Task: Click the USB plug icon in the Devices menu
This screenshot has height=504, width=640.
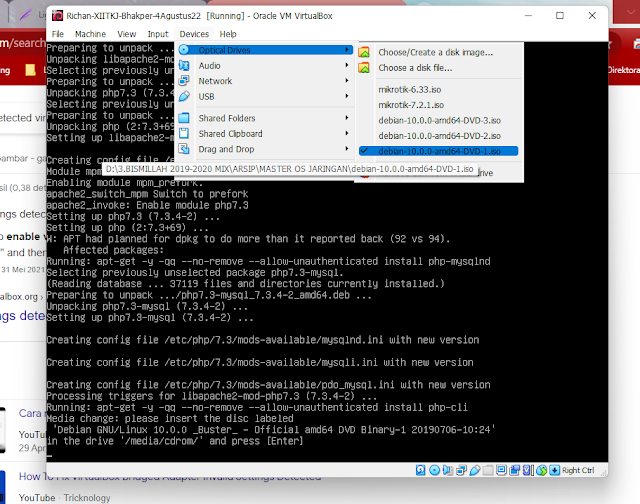Action: (184, 96)
